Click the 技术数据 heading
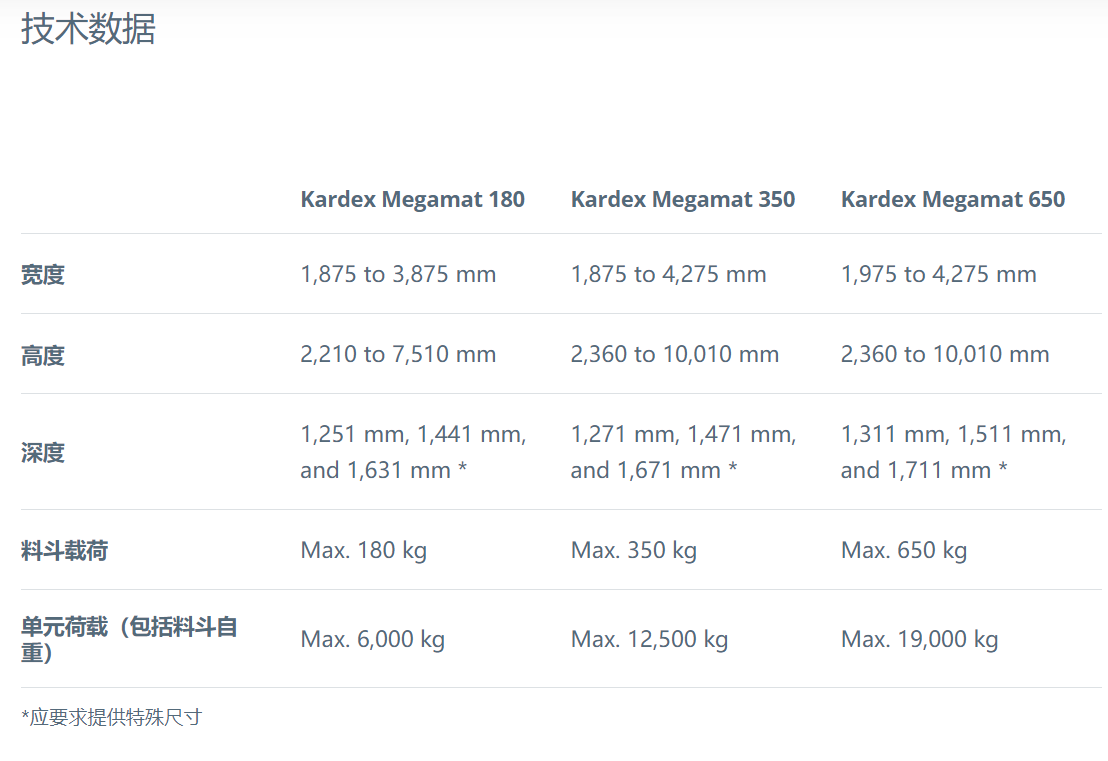The height and width of the screenshot is (761, 1108). (88, 29)
